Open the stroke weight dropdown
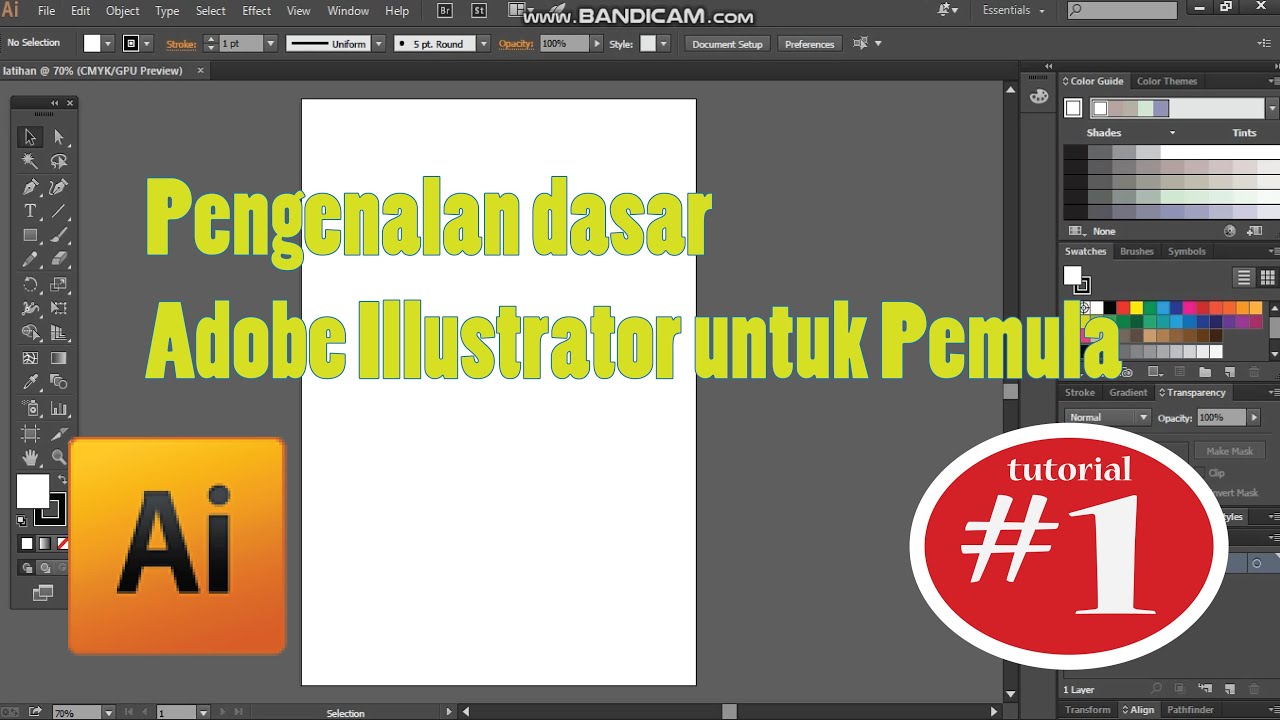 270,44
